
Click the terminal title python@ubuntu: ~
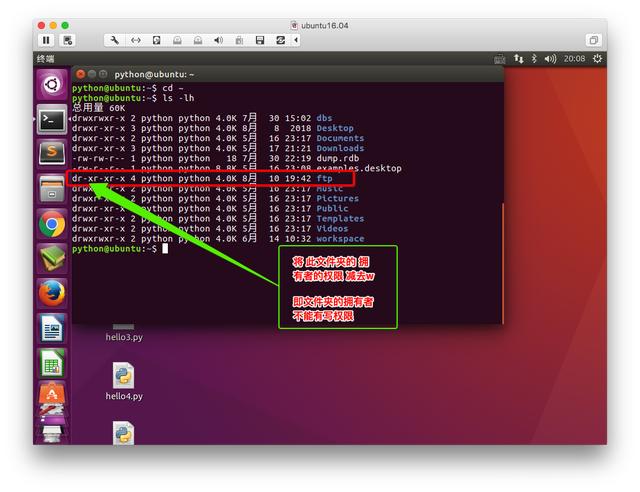pyautogui.click(x=154, y=74)
